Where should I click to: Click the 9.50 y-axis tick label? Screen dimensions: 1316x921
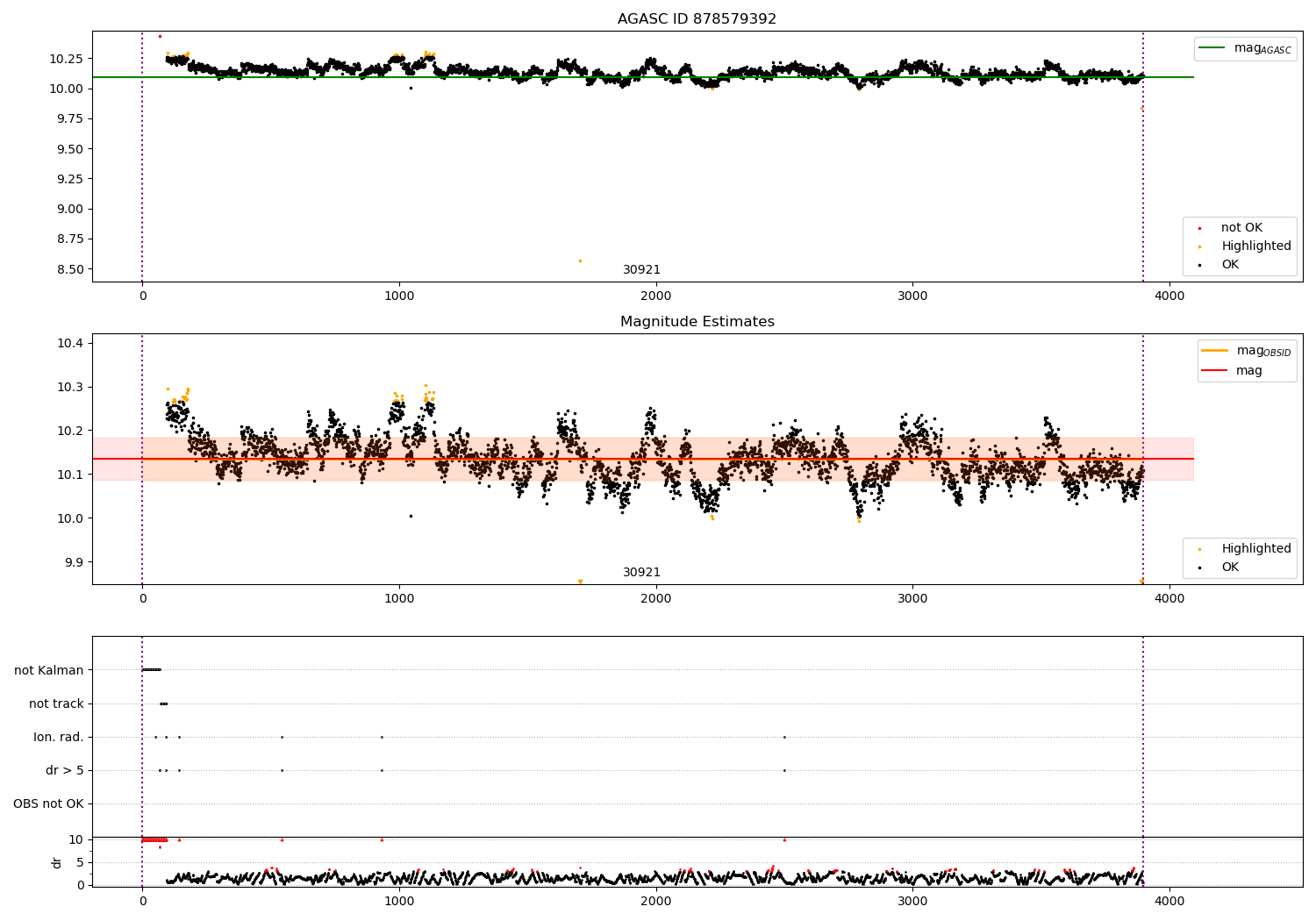69,149
